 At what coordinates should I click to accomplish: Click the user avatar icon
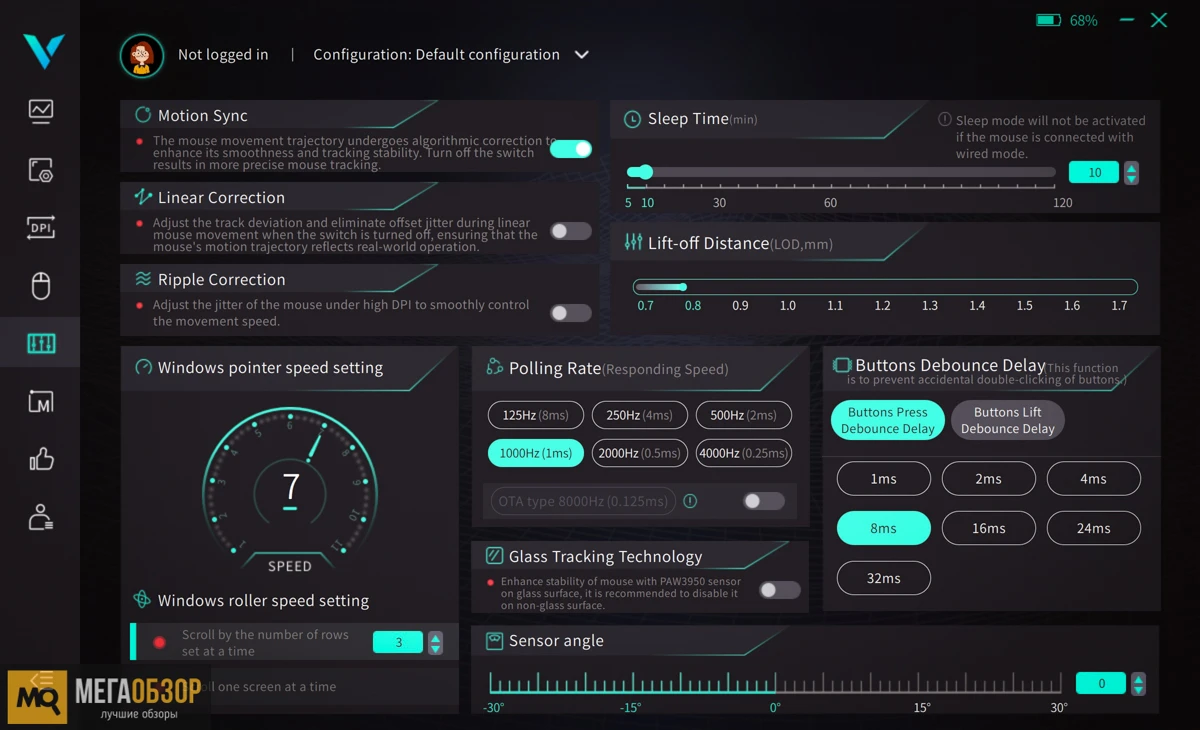pos(142,56)
